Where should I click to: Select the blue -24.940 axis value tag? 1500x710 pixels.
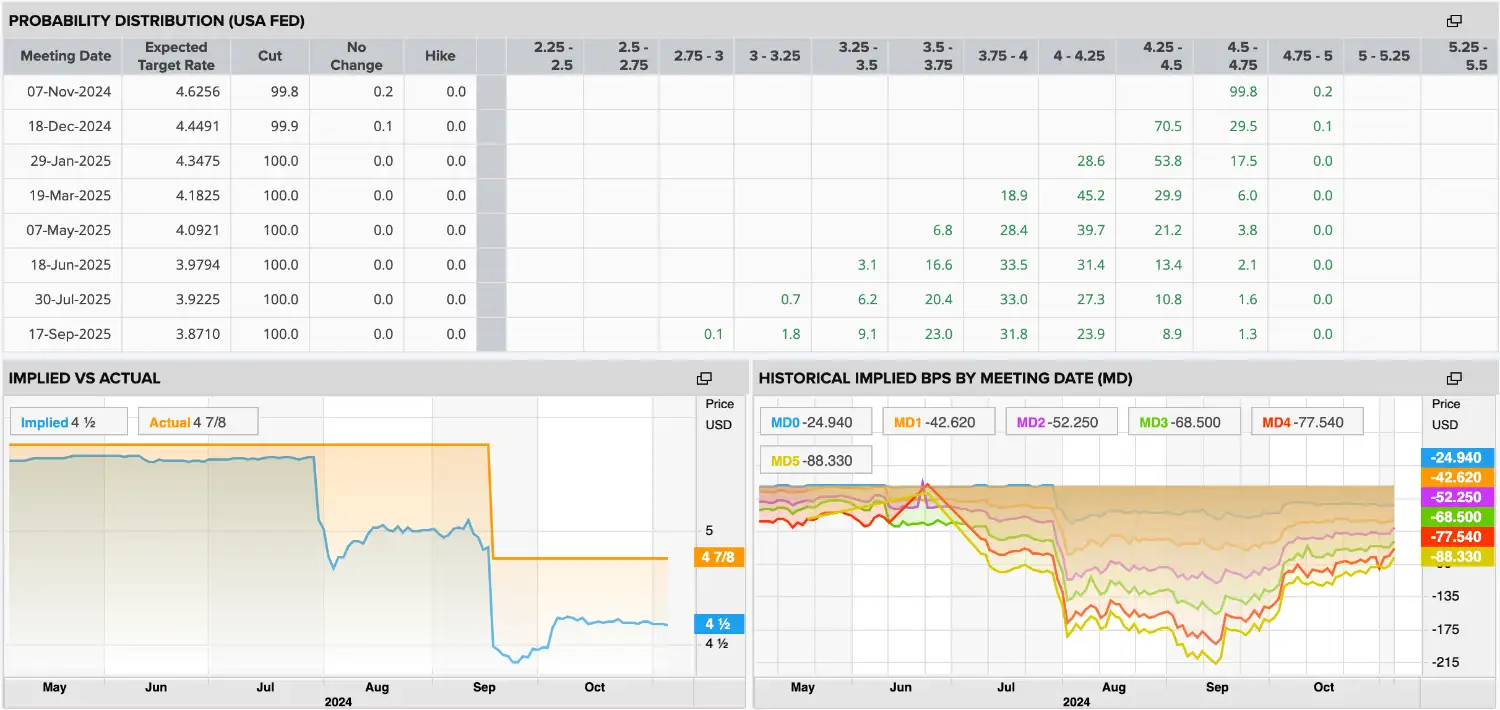[x=1458, y=458]
